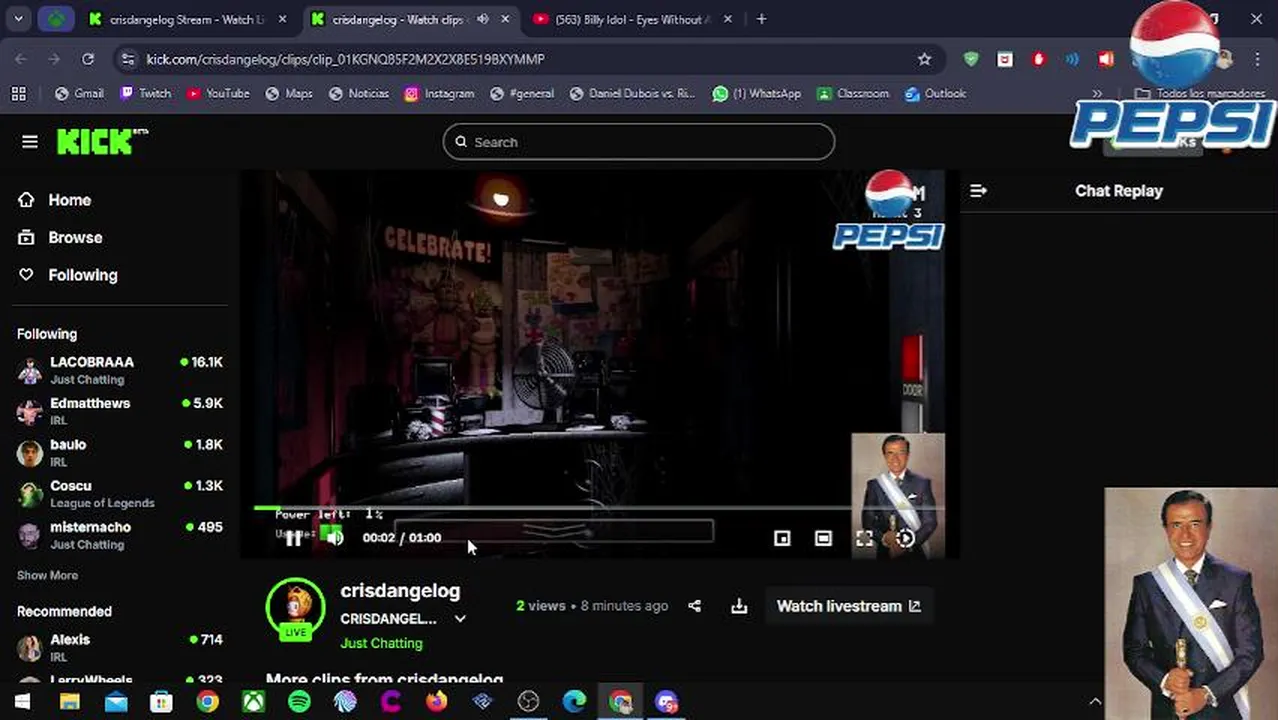The image size is (1278, 720).
Task: Close the crisdangelog Stream tab
Action: point(283,19)
